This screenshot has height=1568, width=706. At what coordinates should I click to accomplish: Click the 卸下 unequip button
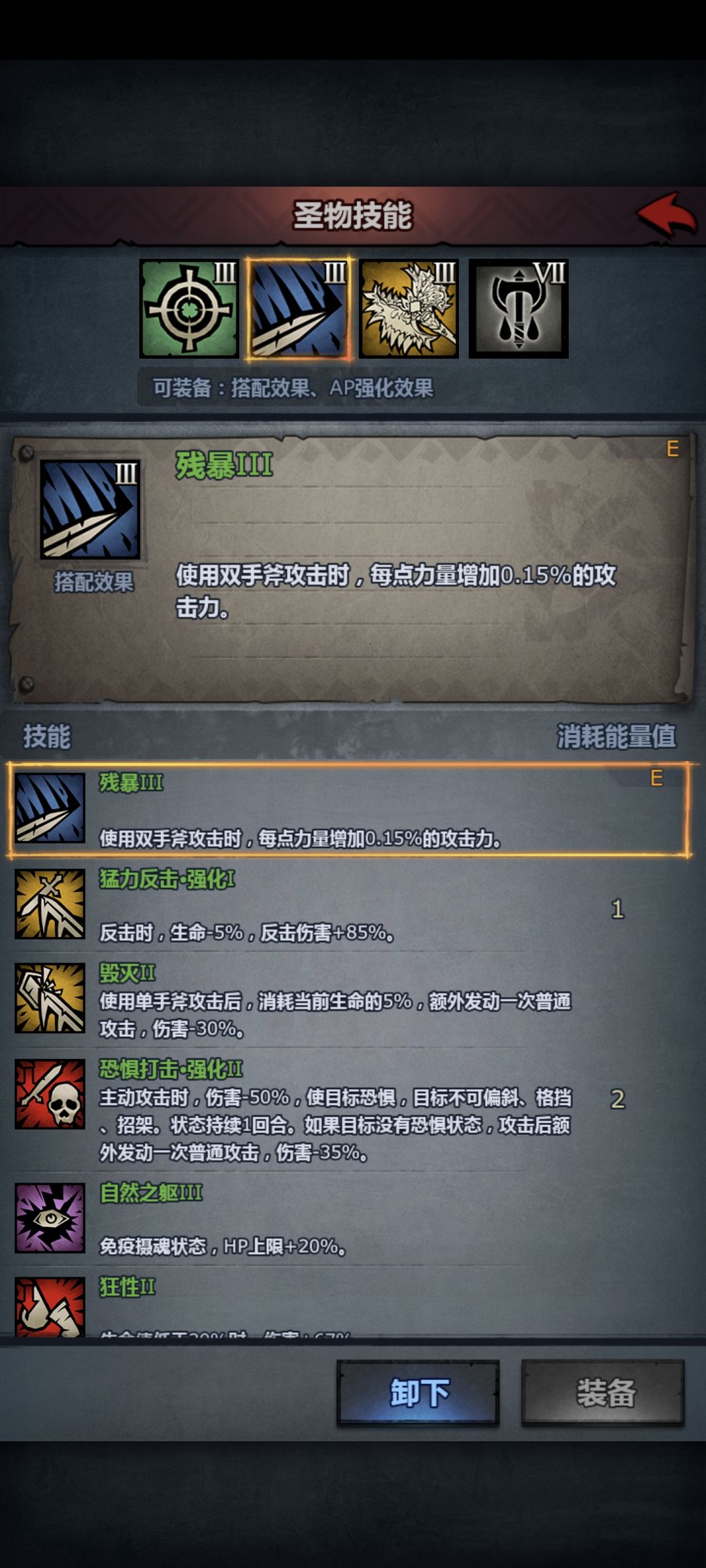[x=418, y=1392]
